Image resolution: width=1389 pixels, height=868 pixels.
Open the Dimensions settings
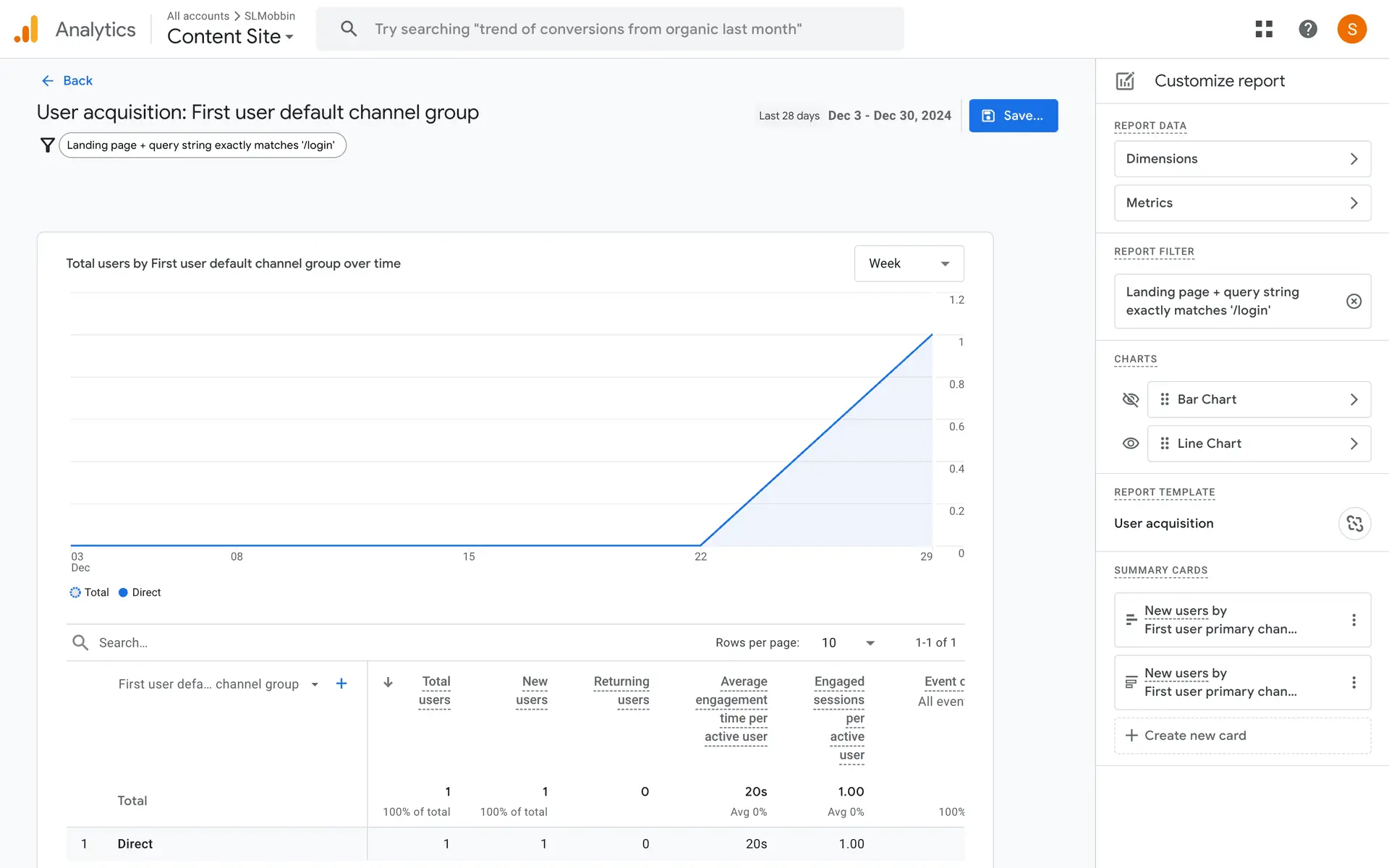(x=1242, y=159)
